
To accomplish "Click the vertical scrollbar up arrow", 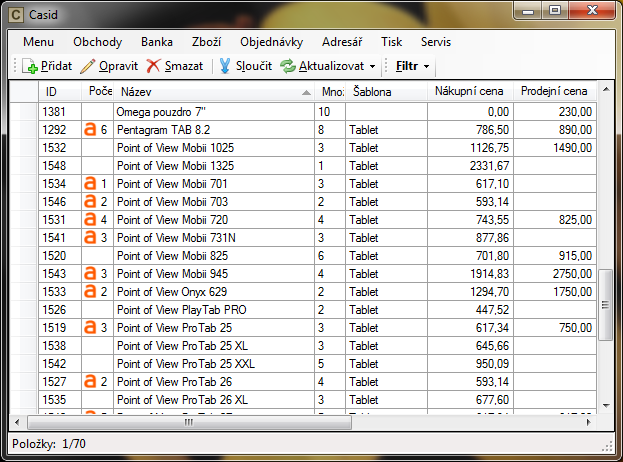I will 606,89.
